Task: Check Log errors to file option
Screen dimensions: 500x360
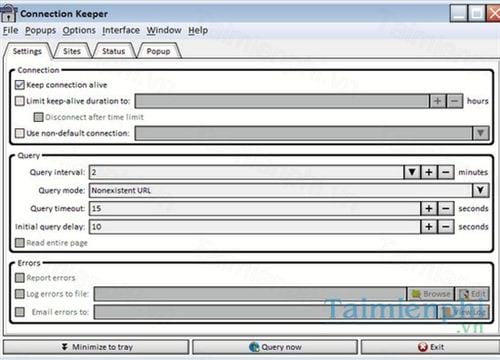Action: [x=20, y=294]
